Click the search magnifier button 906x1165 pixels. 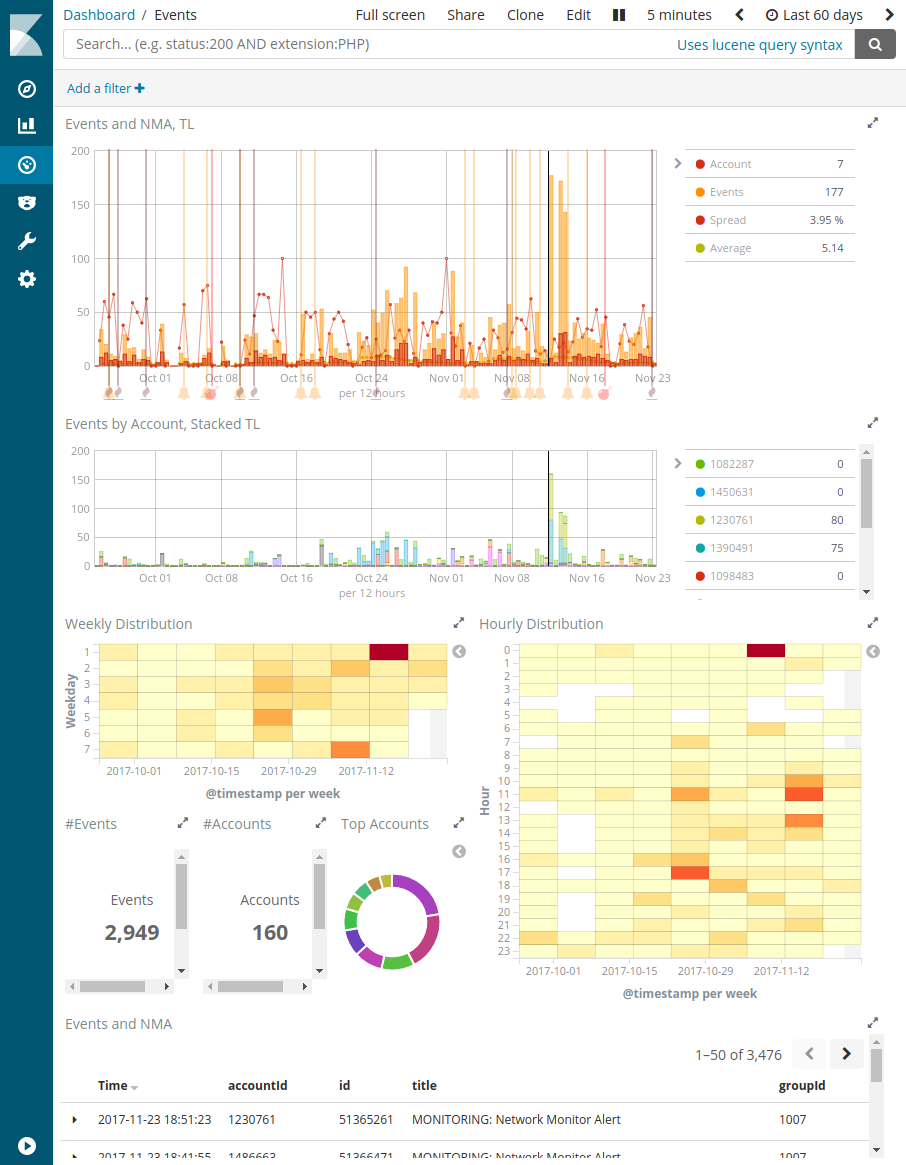(875, 44)
